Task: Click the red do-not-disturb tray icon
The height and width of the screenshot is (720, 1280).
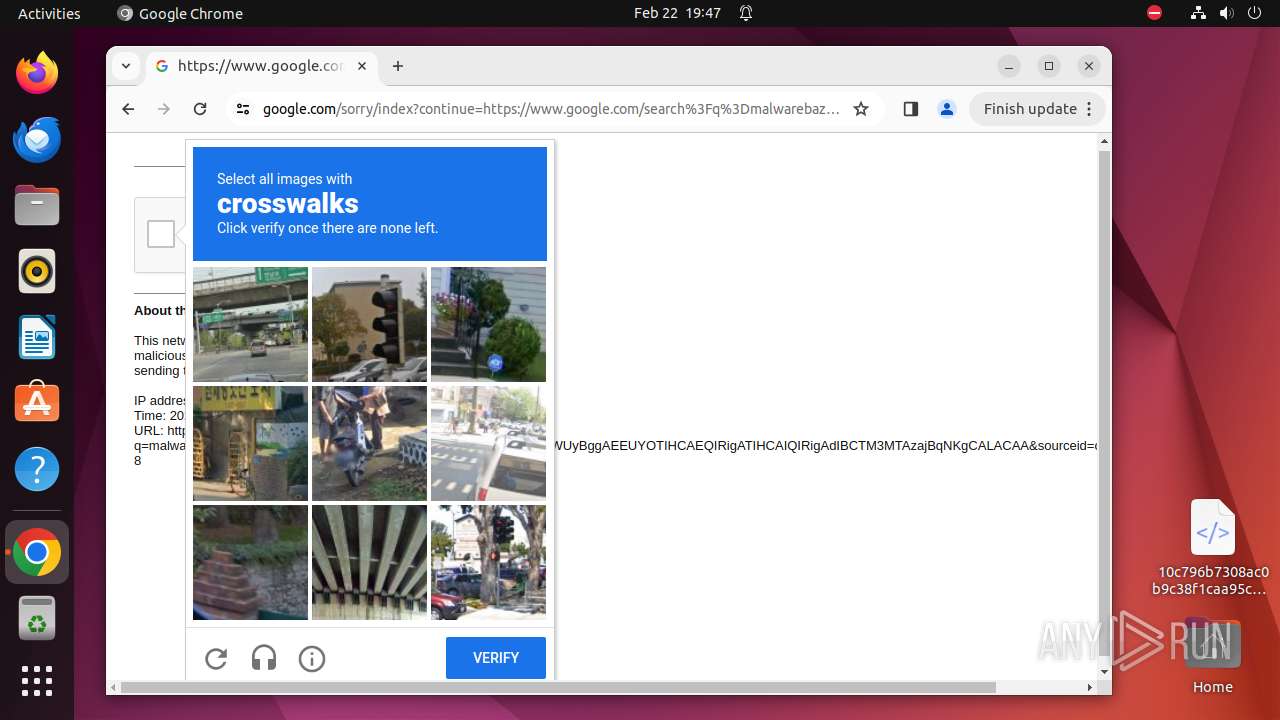Action: [1154, 13]
